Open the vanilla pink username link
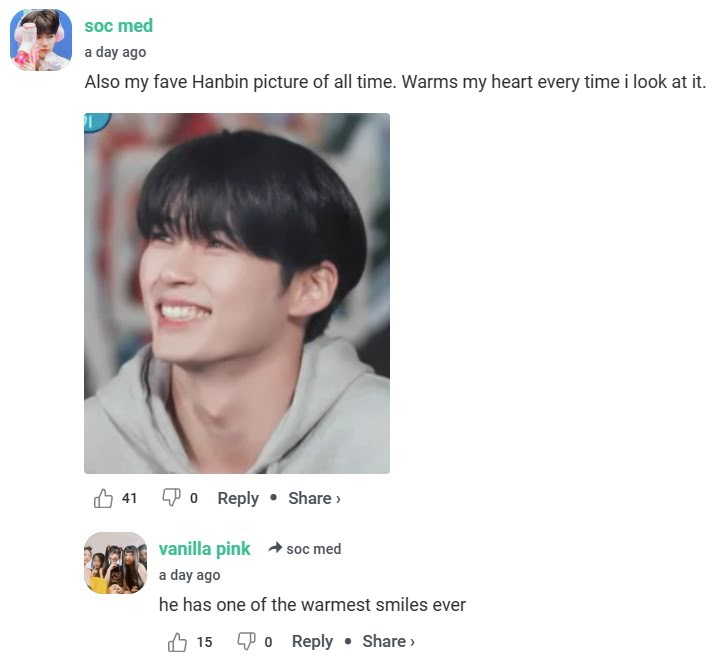 tap(205, 549)
